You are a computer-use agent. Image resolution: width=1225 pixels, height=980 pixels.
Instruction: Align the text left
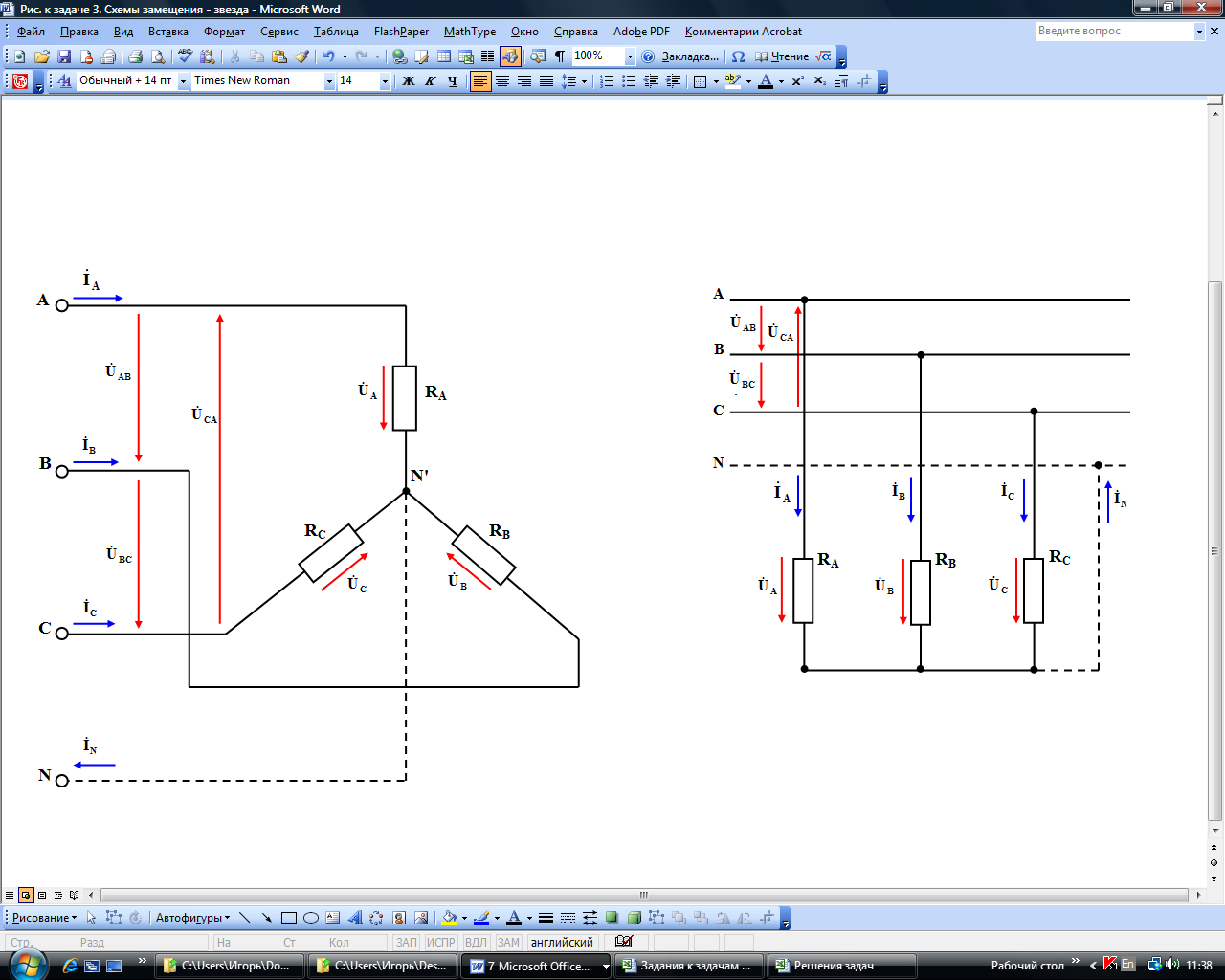coord(480,81)
